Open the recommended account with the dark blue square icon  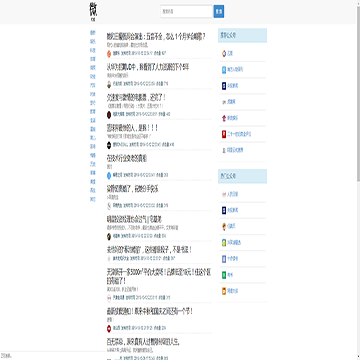[x=230, y=86]
